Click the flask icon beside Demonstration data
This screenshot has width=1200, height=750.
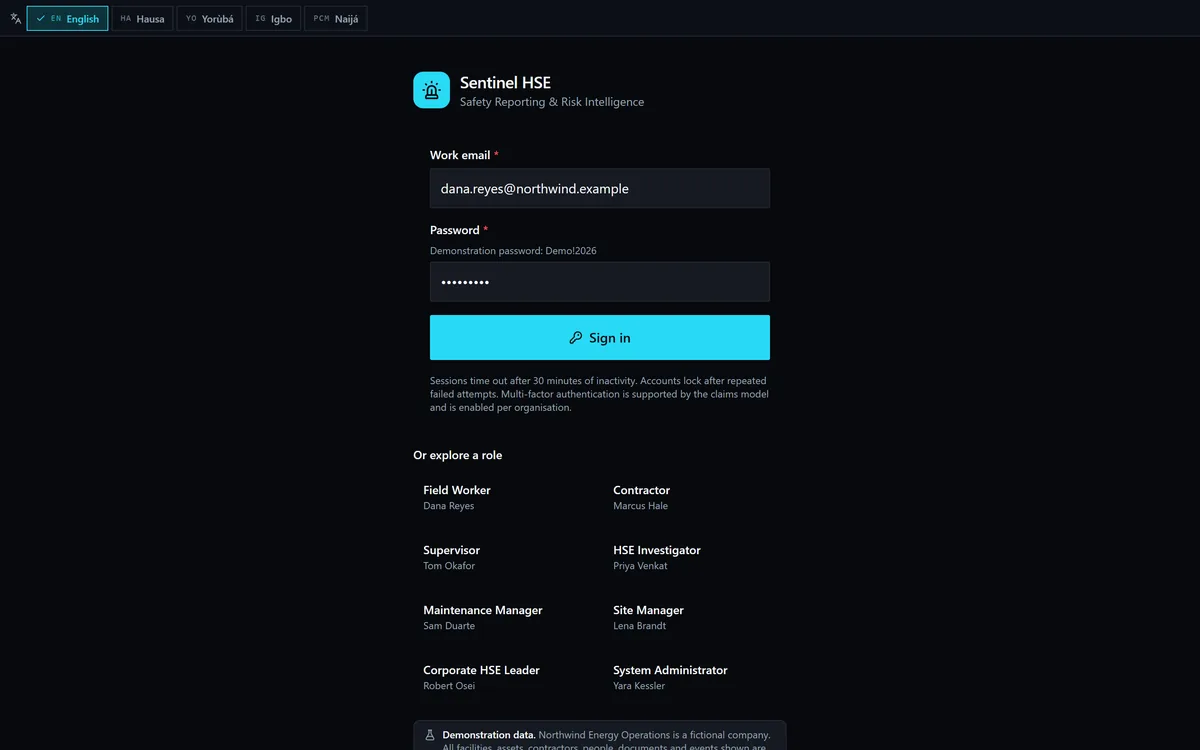[430, 735]
